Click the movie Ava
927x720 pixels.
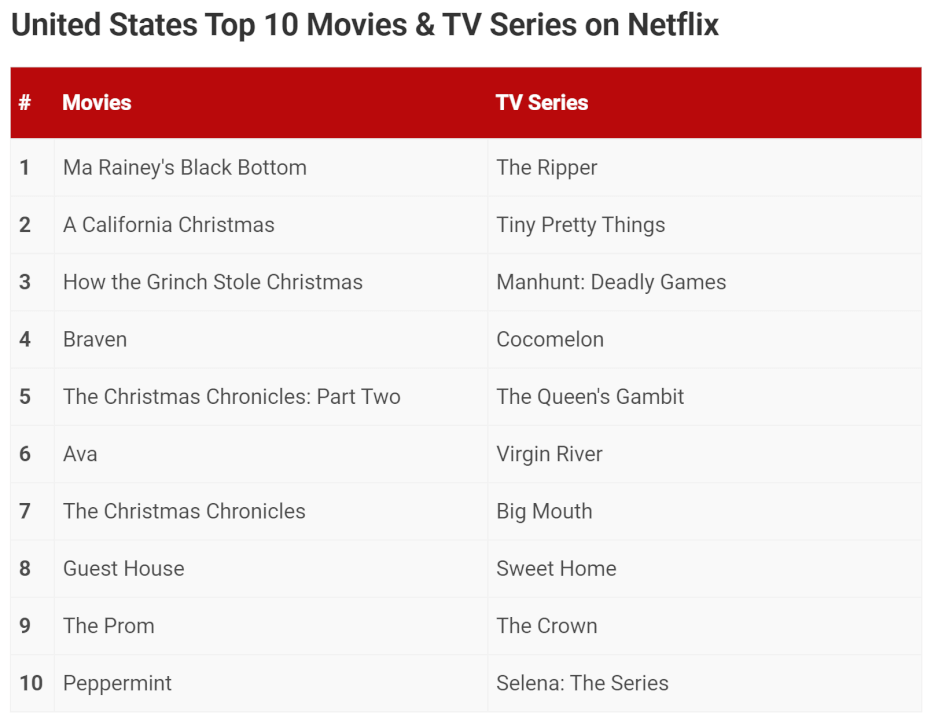pos(80,454)
